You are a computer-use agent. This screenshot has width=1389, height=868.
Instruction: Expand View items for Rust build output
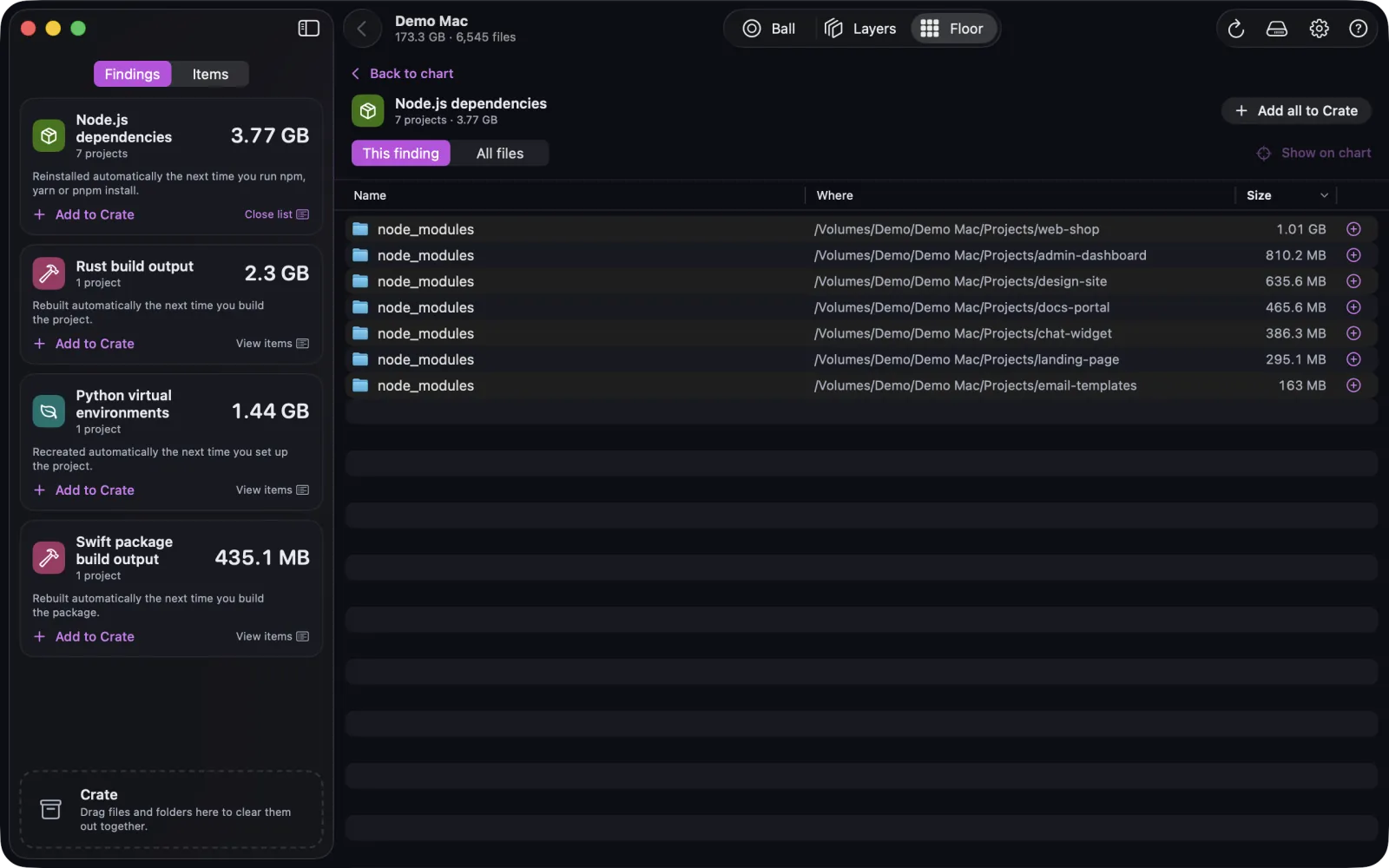point(273,344)
